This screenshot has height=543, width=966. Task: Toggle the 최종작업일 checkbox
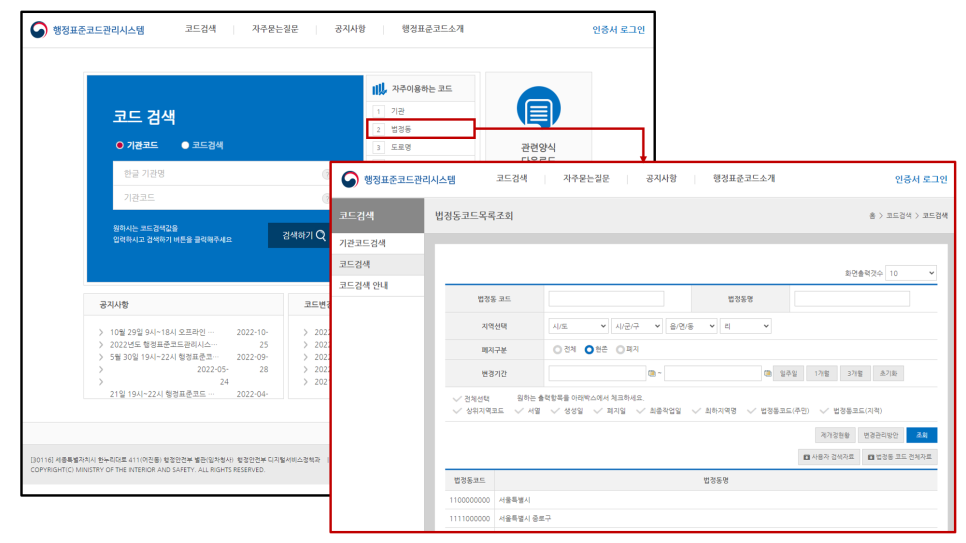point(641,410)
